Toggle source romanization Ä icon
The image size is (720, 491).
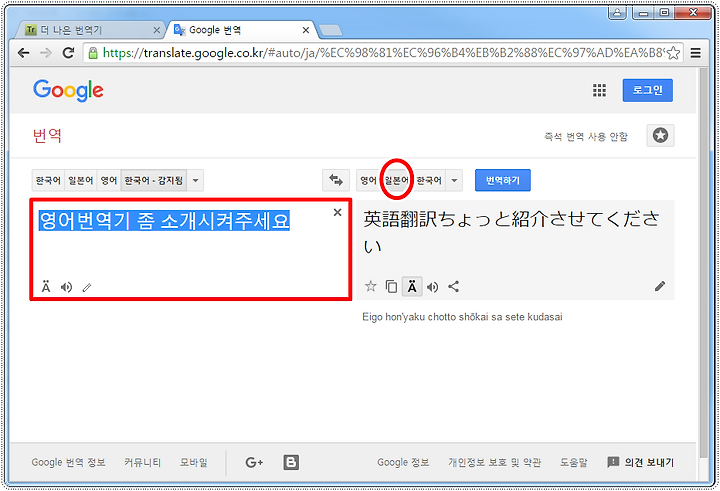(46, 287)
